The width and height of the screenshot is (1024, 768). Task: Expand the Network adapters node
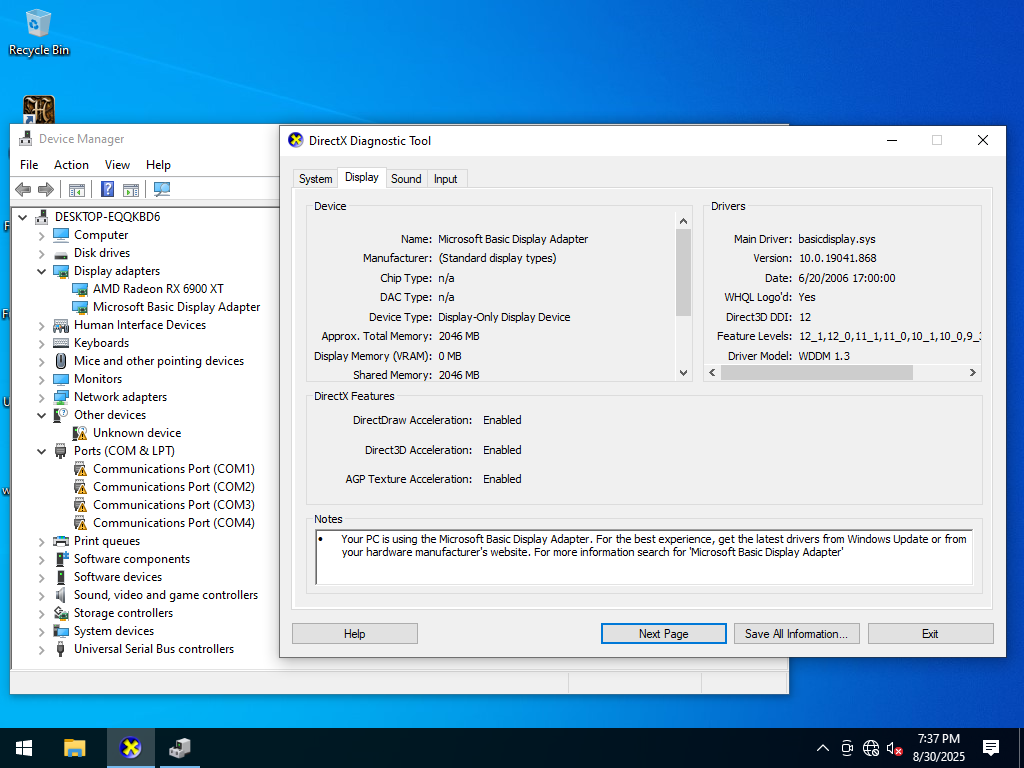point(42,397)
